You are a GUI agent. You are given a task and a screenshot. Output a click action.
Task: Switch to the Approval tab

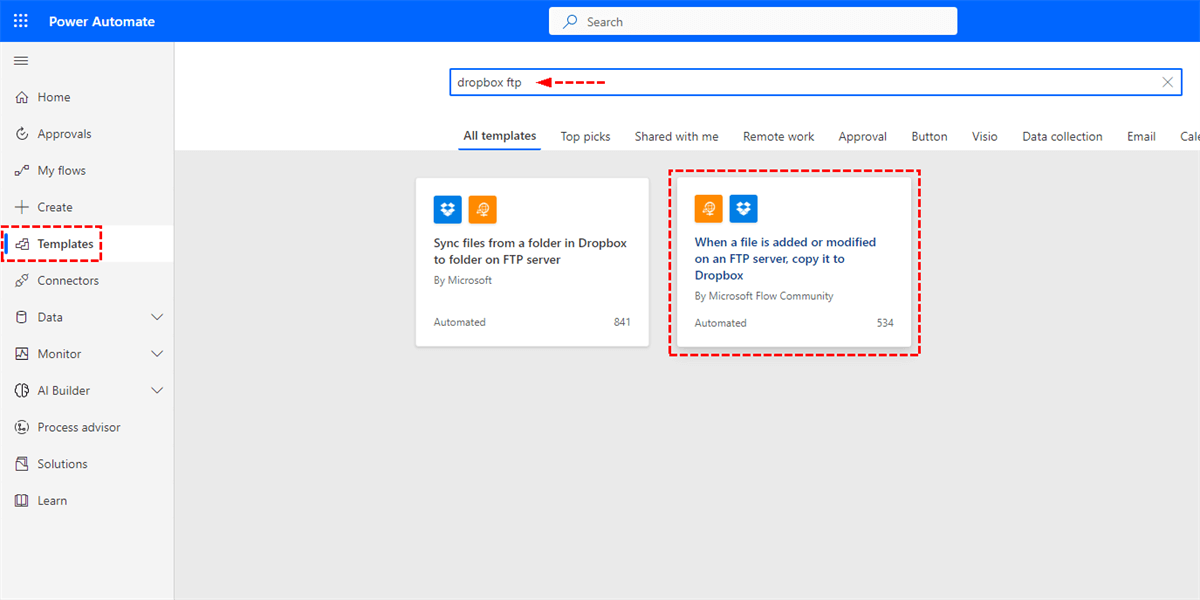point(863,137)
